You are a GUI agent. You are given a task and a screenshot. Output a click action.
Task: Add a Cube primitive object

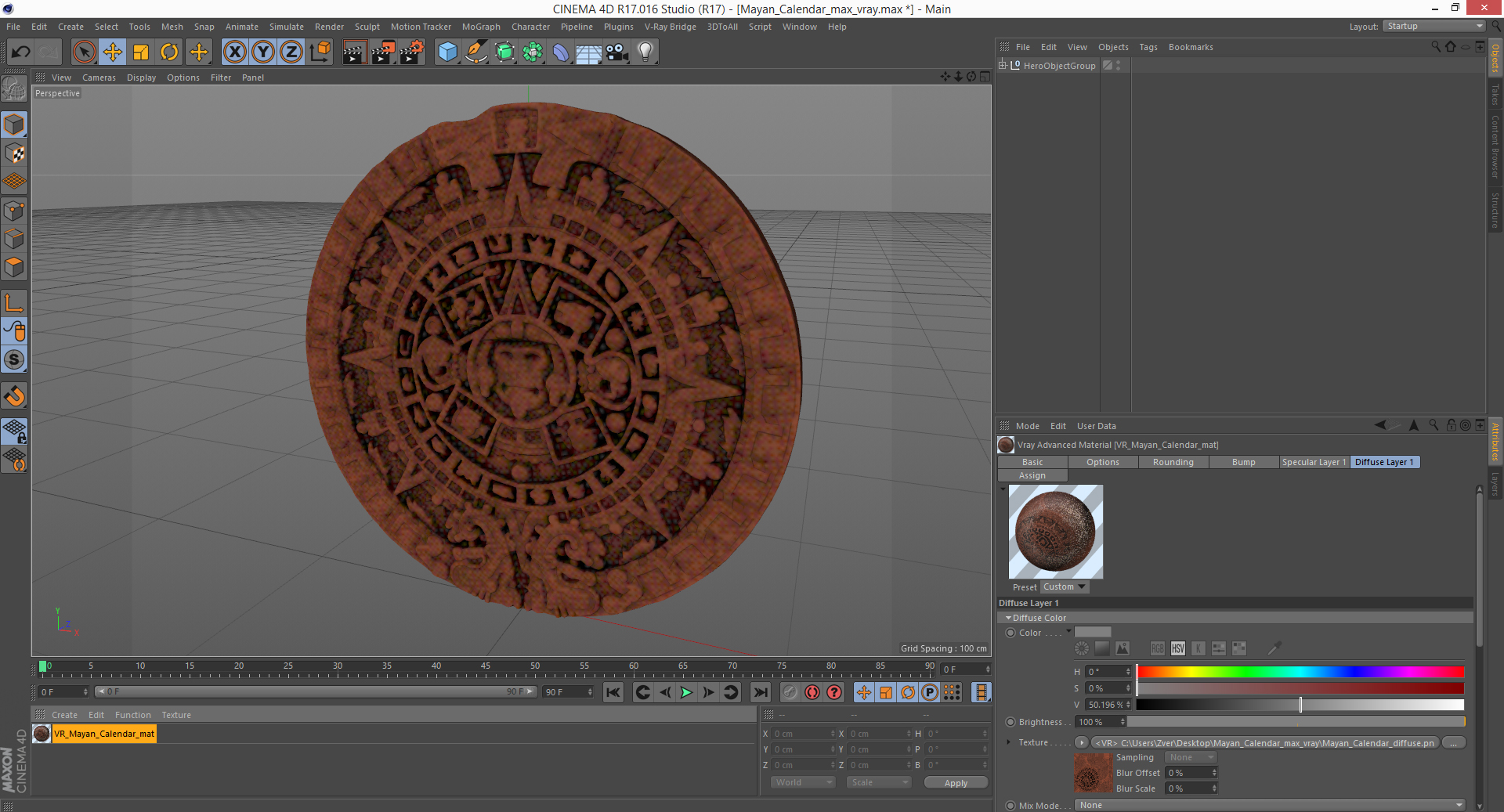click(x=447, y=52)
